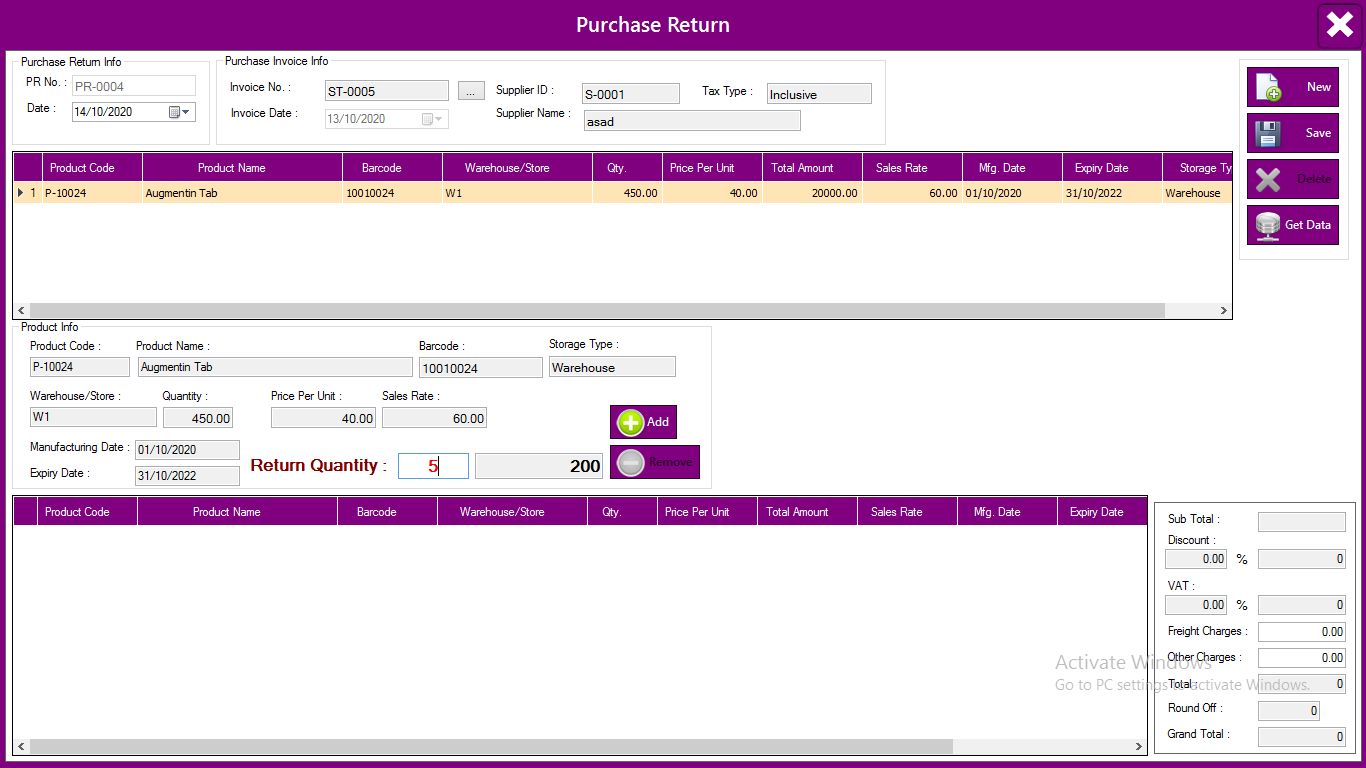This screenshot has width=1366, height=768.
Task: Click the row selector arrow of row 1
Action: [x=21, y=193]
